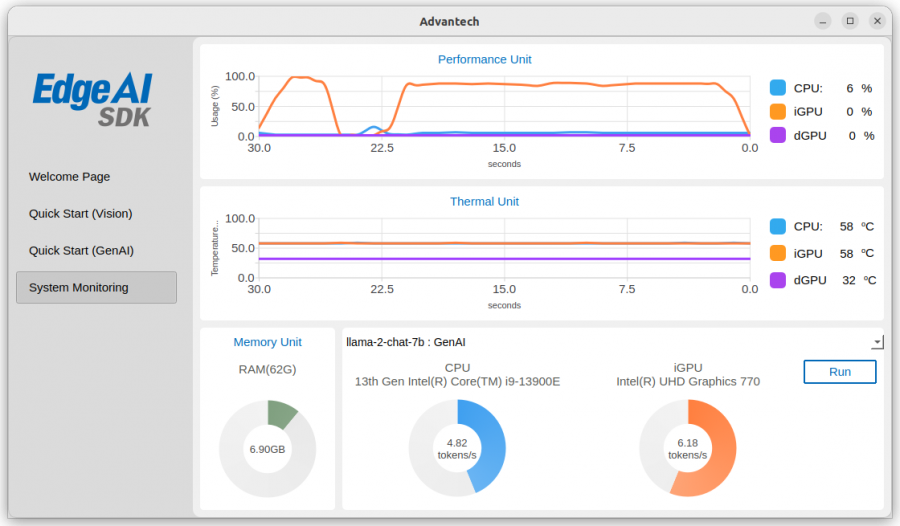Maximize the Advantech window

point(850,21)
